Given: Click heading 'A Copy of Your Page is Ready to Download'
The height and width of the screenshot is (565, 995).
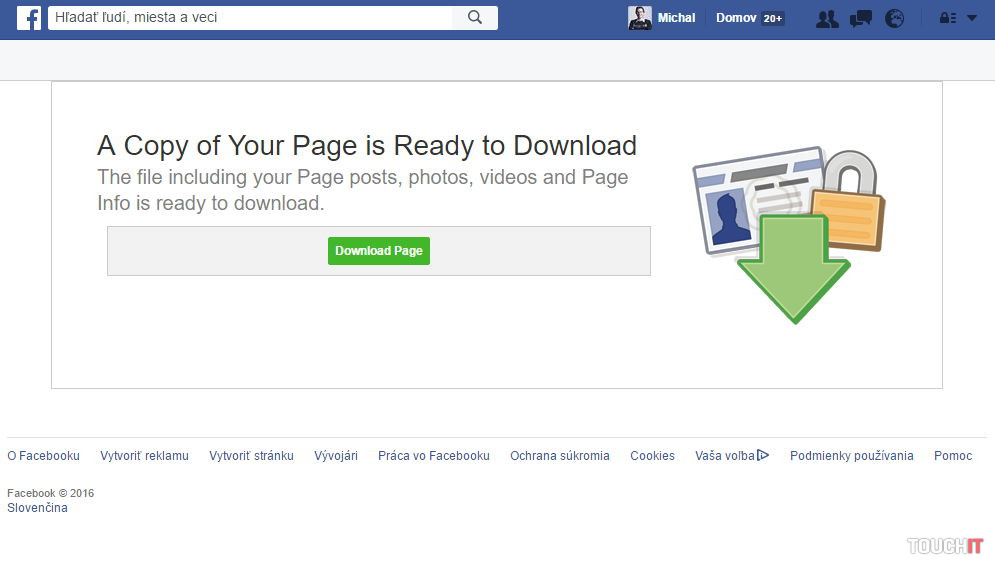Looking at the screenshot, I should [x=367, y=146].
